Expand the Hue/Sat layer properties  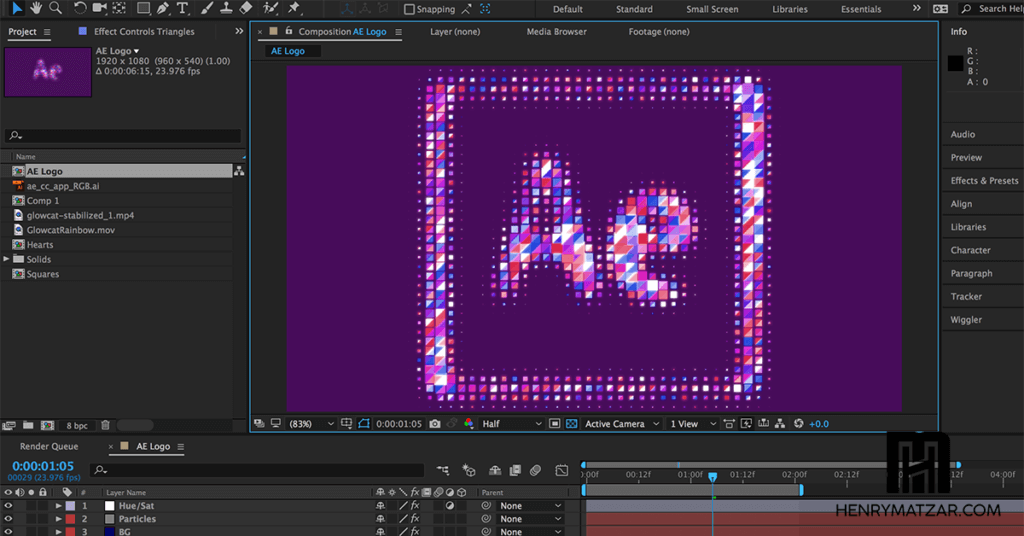[x=58, y=505]
